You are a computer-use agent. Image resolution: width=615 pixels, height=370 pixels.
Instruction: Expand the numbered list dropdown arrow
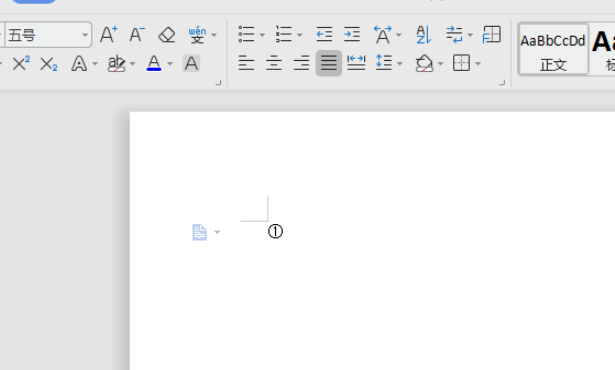(x=300, y=35)
